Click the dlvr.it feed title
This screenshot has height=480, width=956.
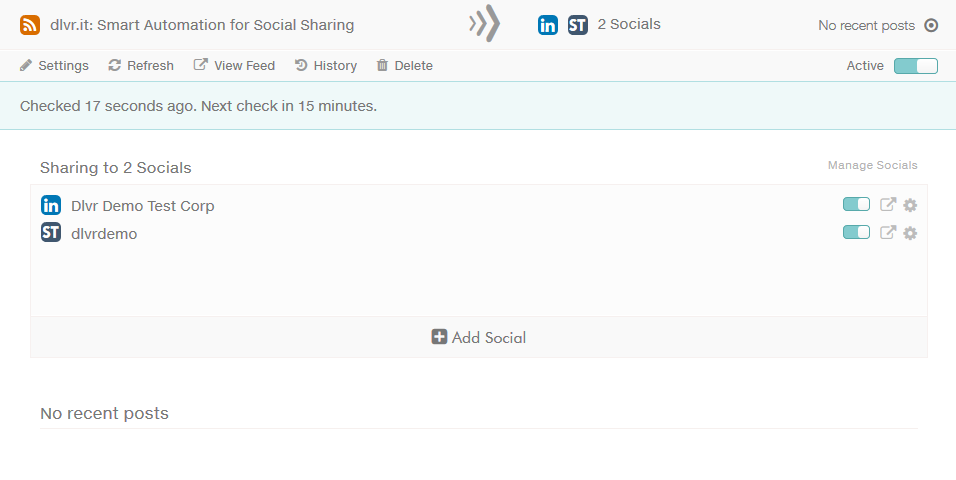[202, 25]
